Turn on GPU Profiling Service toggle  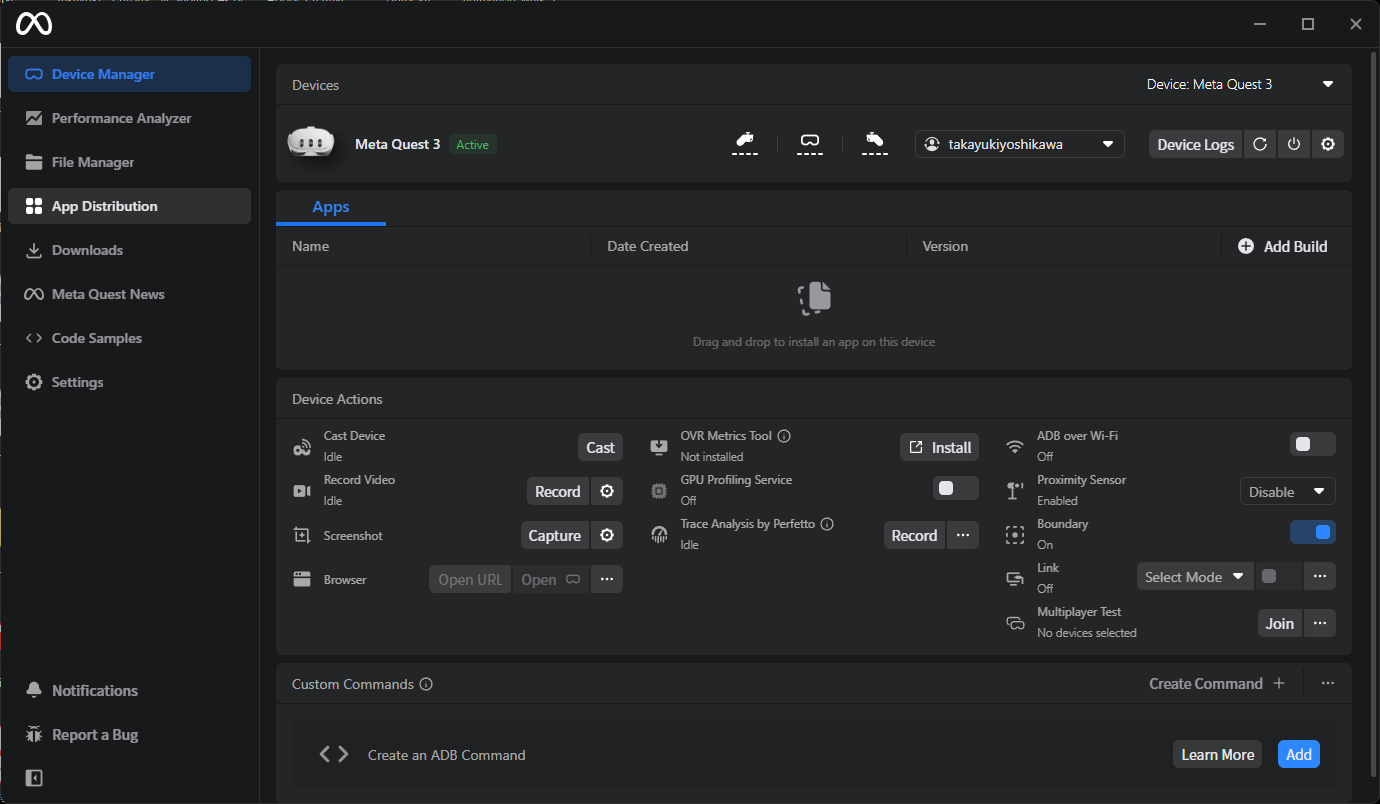pos(955,489)
